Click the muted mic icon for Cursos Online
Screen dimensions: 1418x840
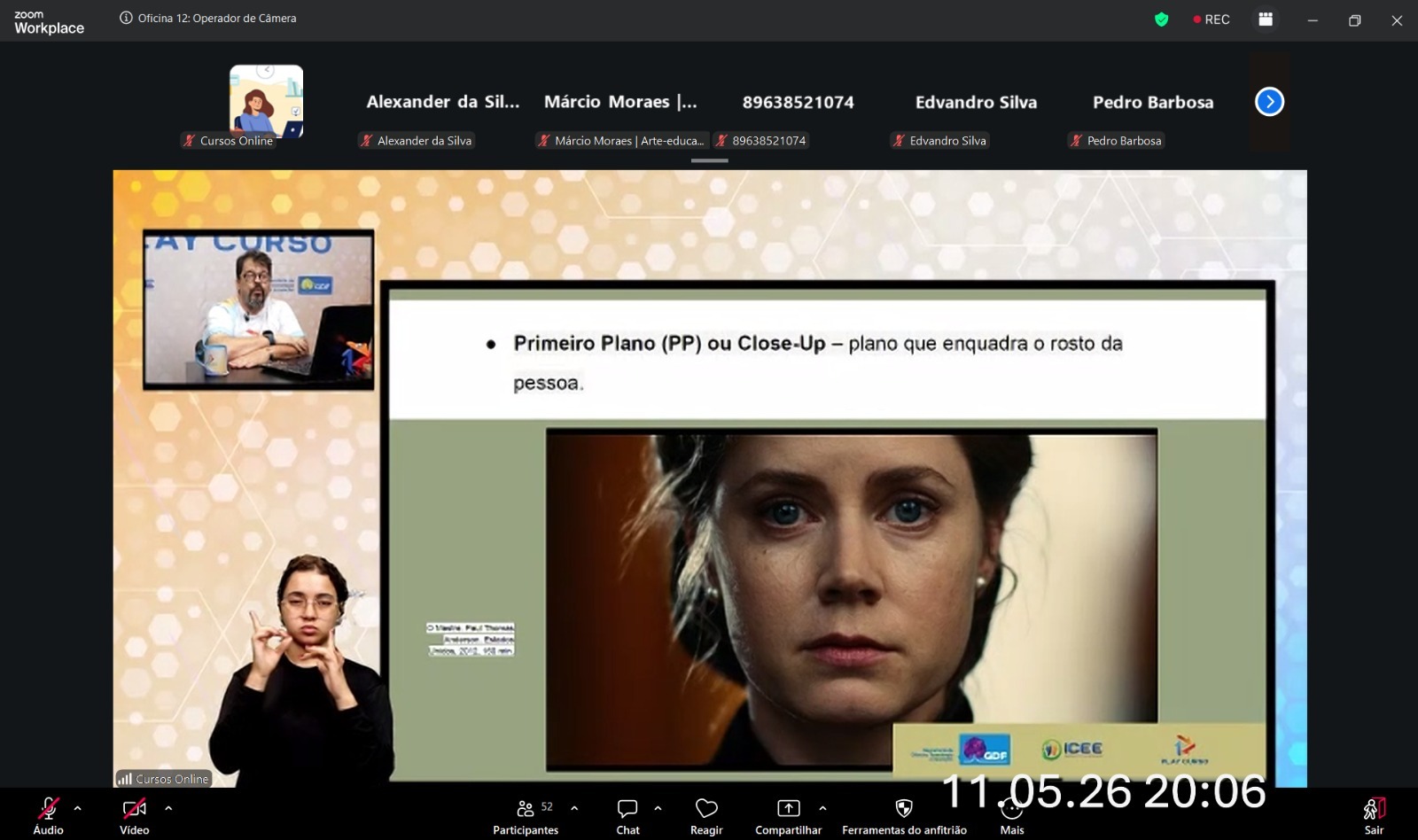189,140
